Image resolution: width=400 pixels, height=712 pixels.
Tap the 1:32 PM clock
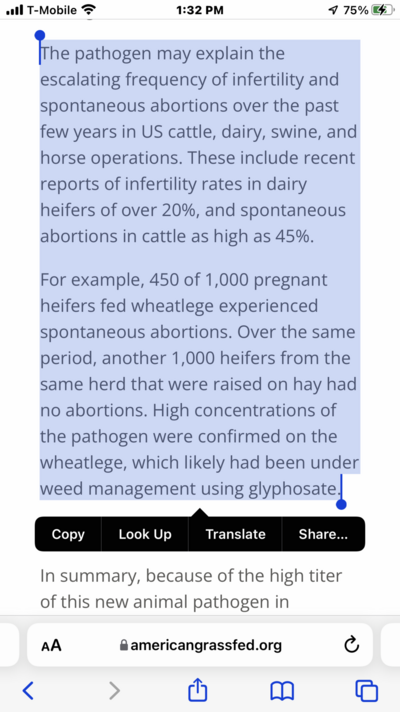point(200,10)
